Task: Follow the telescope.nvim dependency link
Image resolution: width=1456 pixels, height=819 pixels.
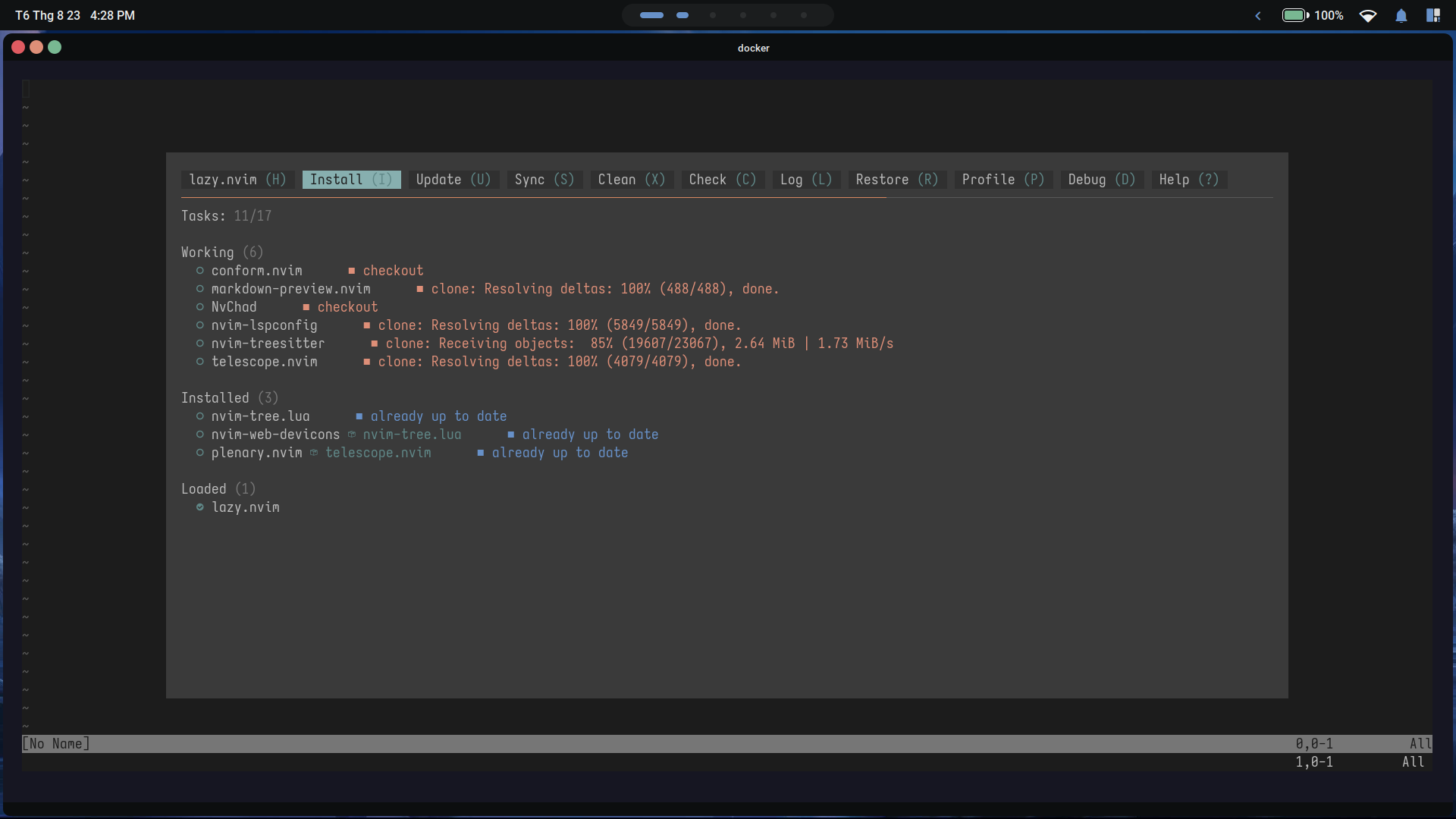Action: pyautogui.click(x=378, y=453)
